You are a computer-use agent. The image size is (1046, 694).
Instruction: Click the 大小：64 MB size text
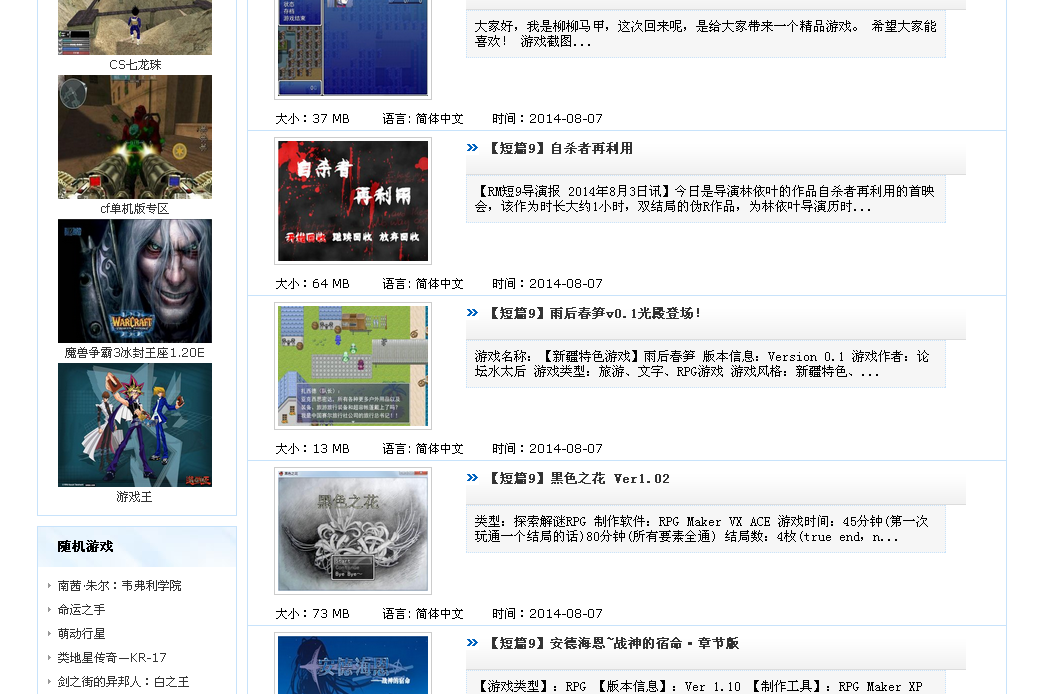click(312, 284)
